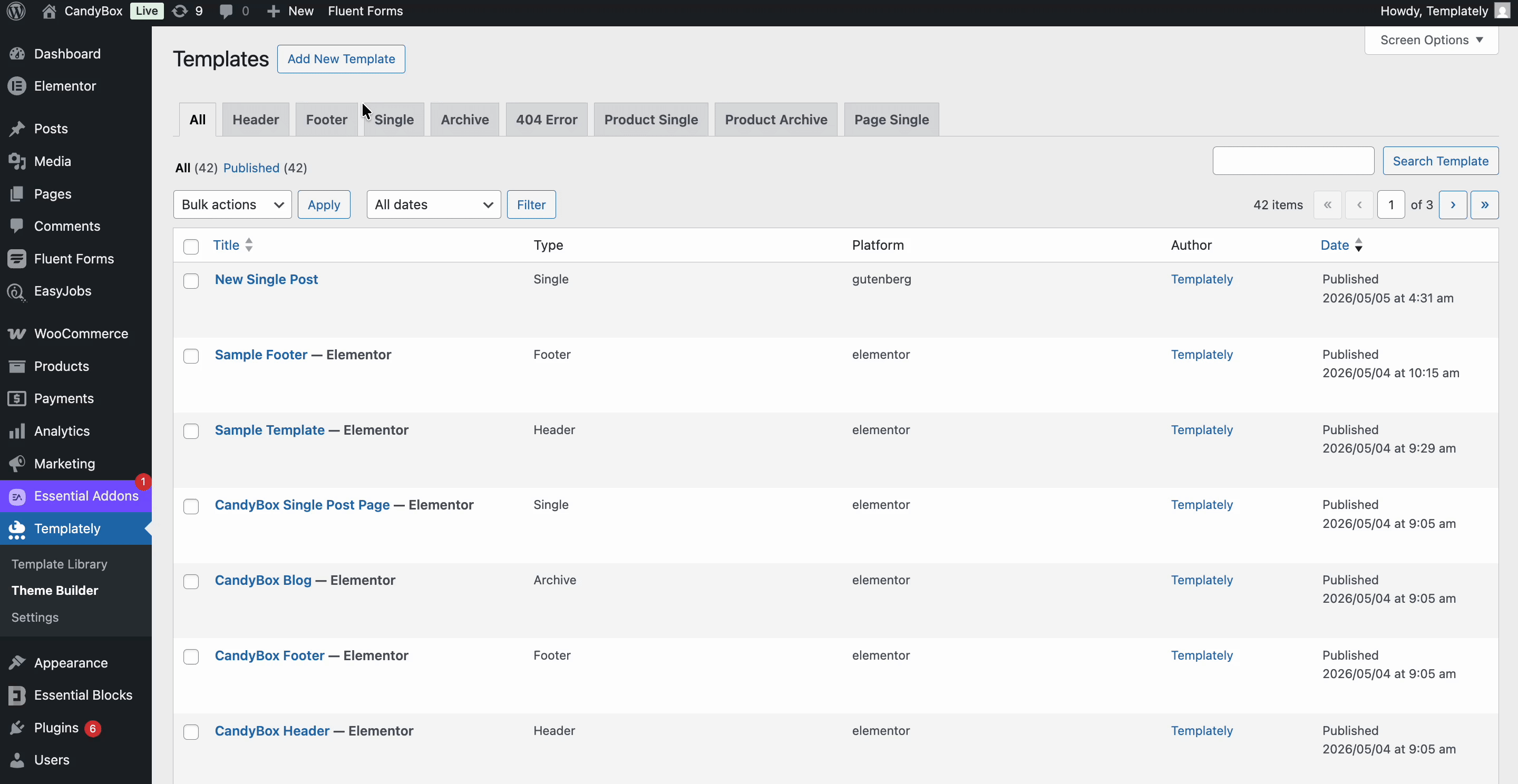Check the New Single Post row checkbox
Image resolution: width=1518 pixels, height=784 pixels.
[x=191, y=281]
